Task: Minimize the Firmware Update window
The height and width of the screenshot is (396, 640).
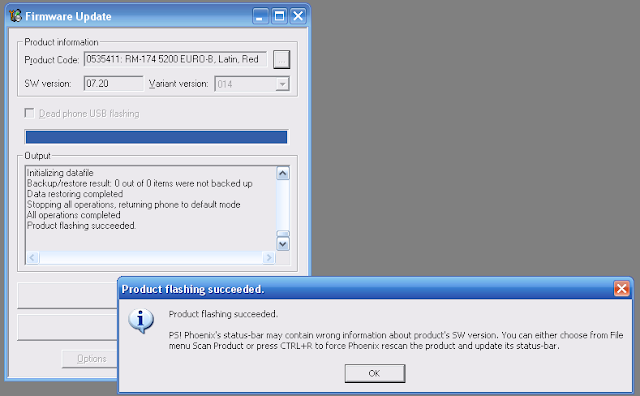Action: (x=260, y=16)
